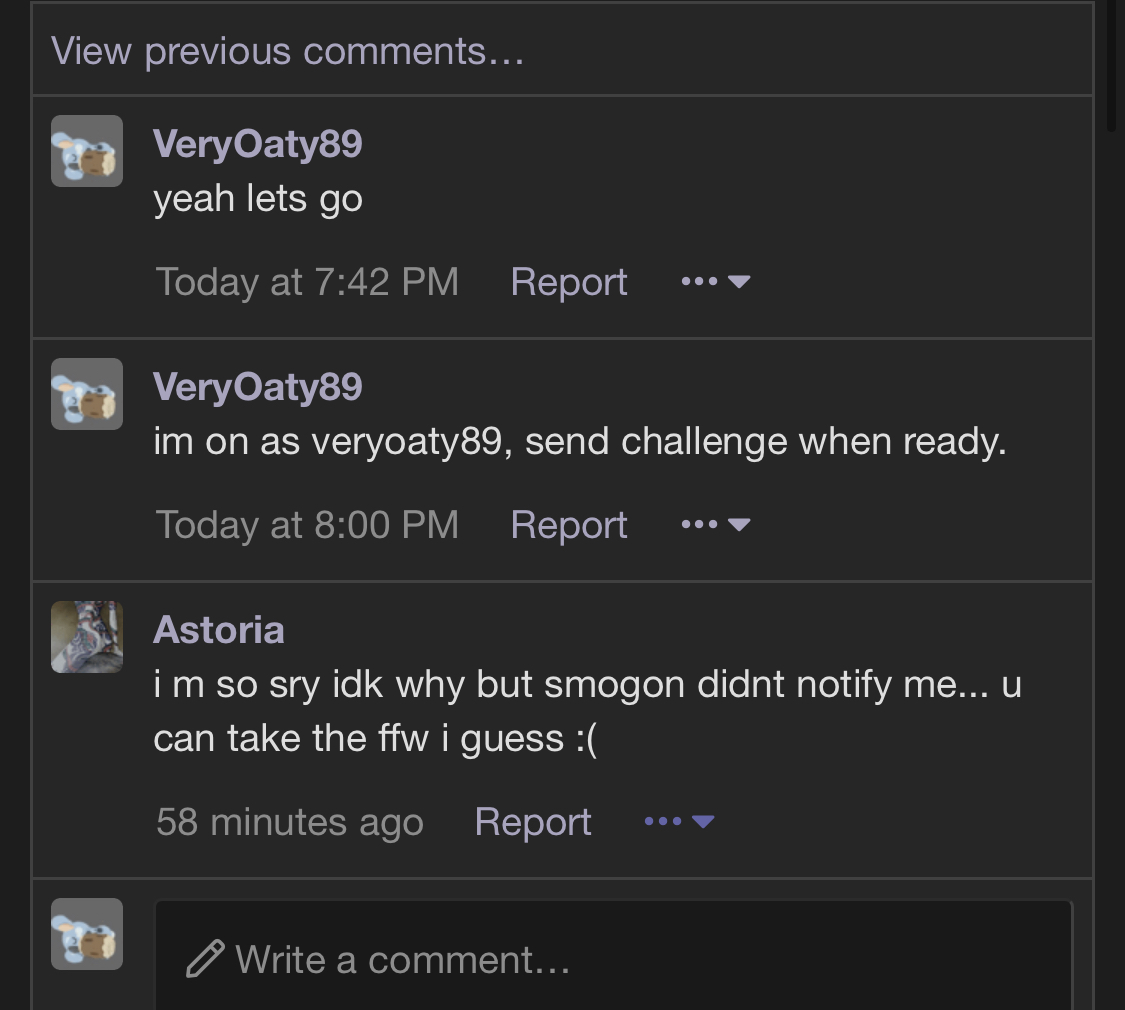Click Astoria's avatar image
This screenshot has width=1125, height=1010.
pos(87,637)
